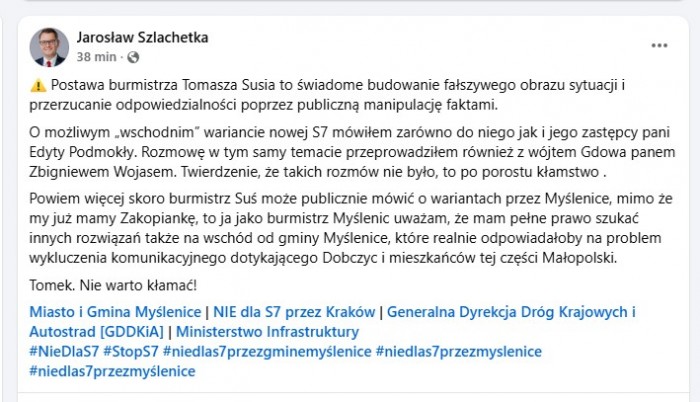Click the #NieDlaS7 hashtag
Viewport: 700px width, 402px height.
(x=64, y=352)
